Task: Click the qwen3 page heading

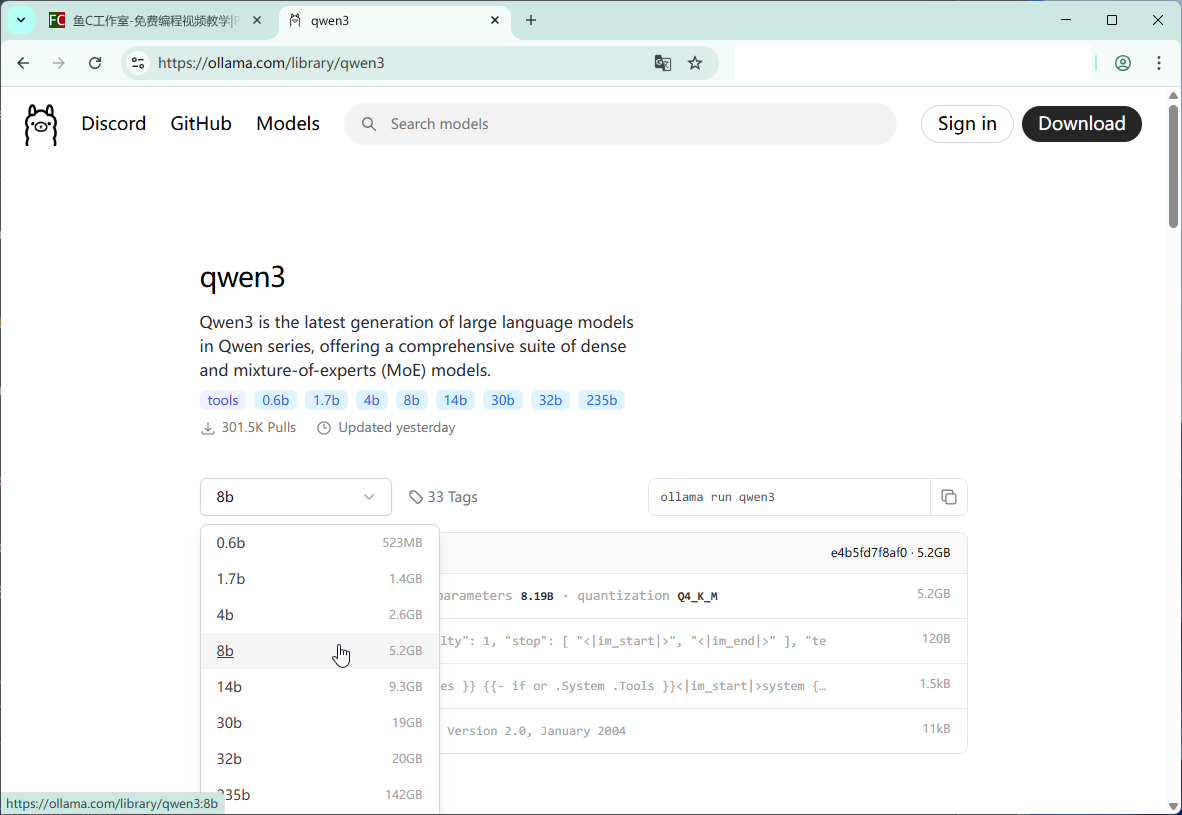Action: tap(242, 277)
